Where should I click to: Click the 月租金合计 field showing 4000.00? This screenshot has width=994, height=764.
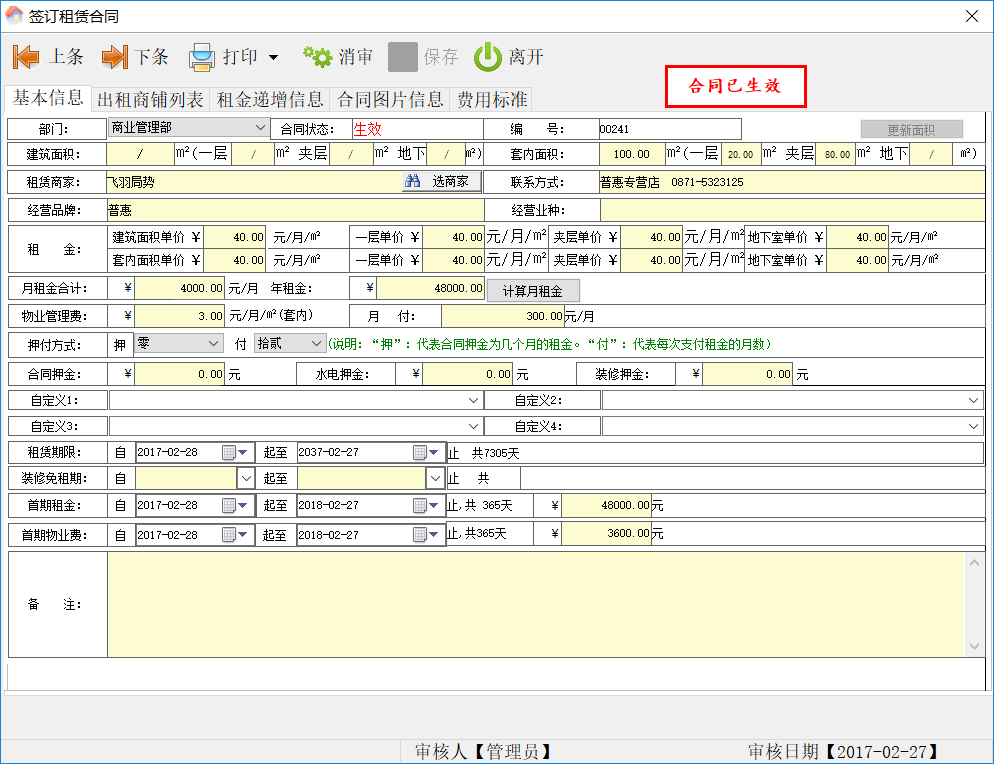click(x=179, y=288)
